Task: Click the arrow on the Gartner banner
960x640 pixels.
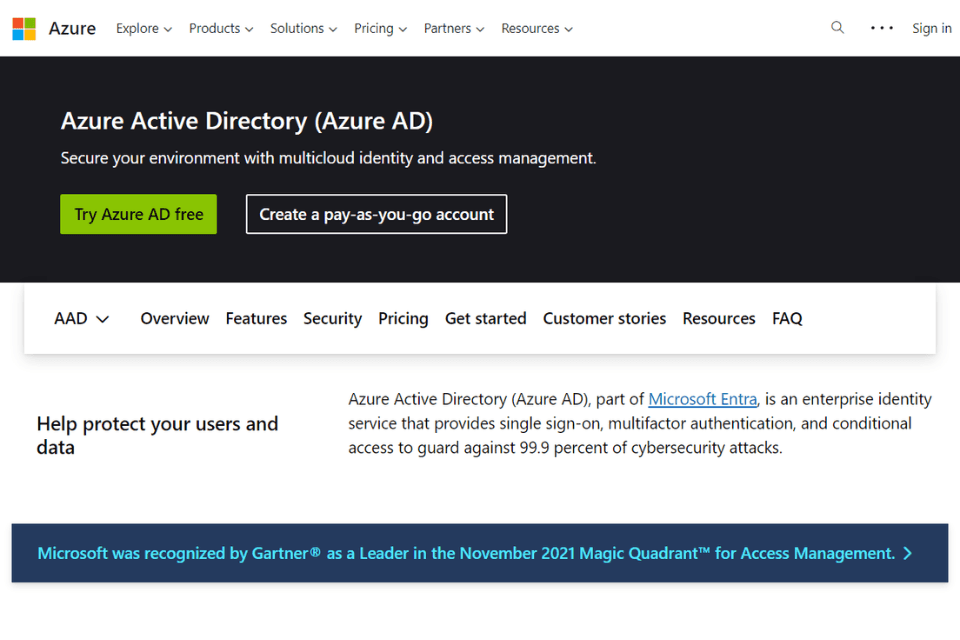Action: (x=910, y=553)
